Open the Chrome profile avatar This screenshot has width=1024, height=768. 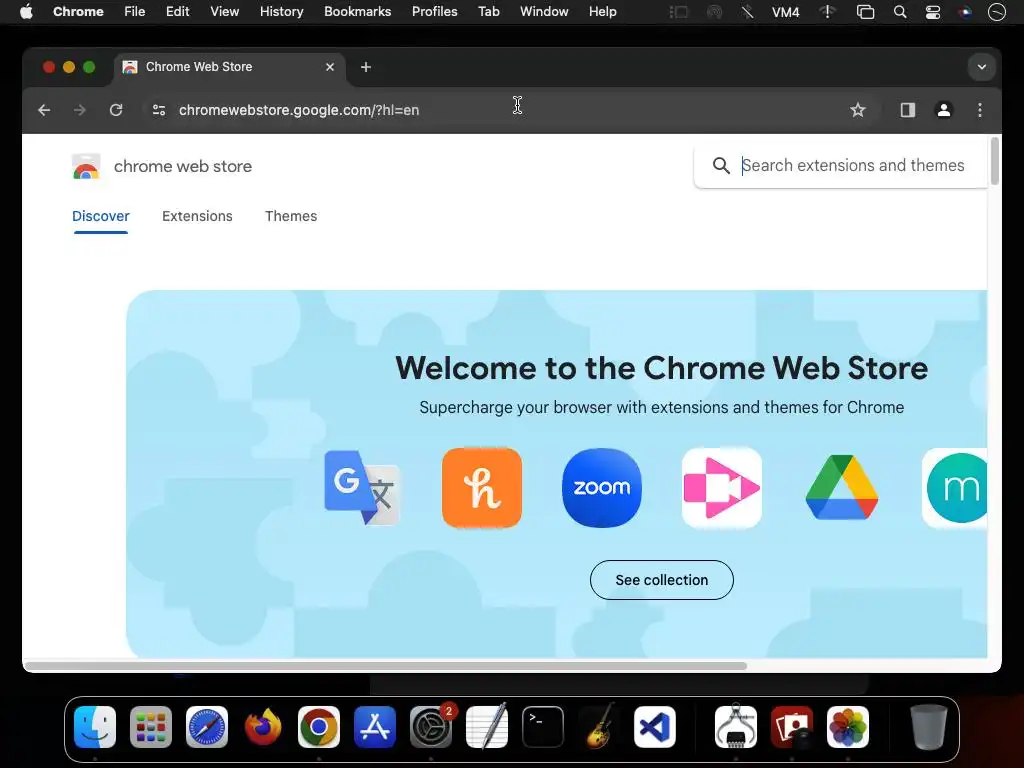pyautogui.click(x=944, y=110)
